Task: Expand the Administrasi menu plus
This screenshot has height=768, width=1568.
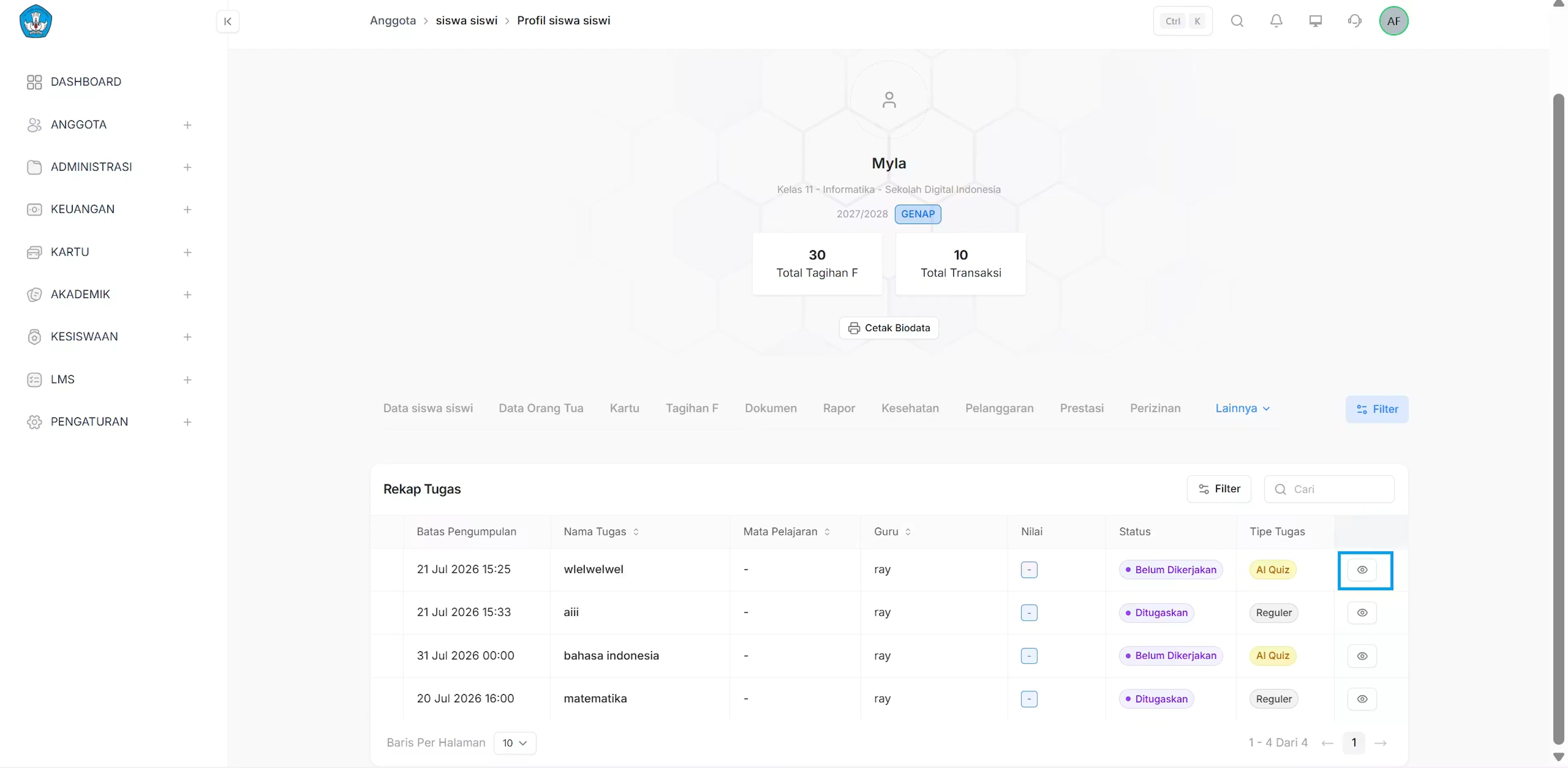Action: coord(187,167)
